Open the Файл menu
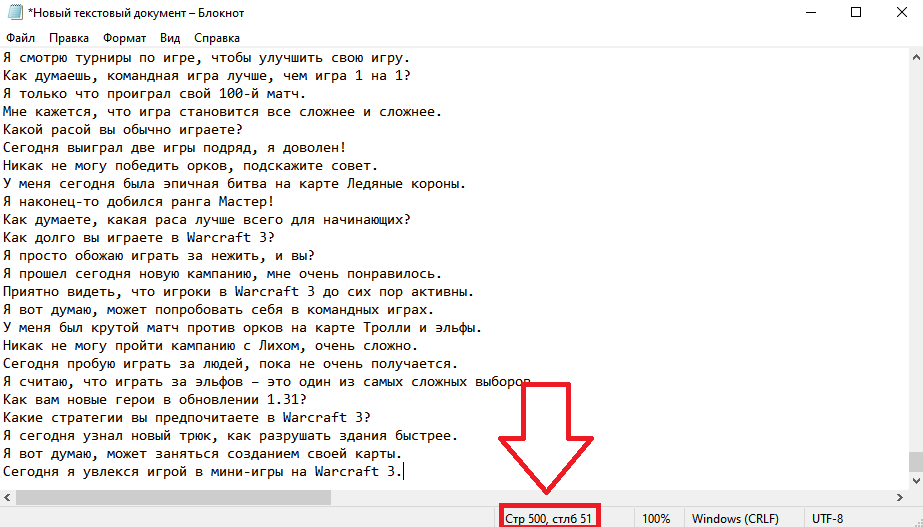 [x=20, y=38]
